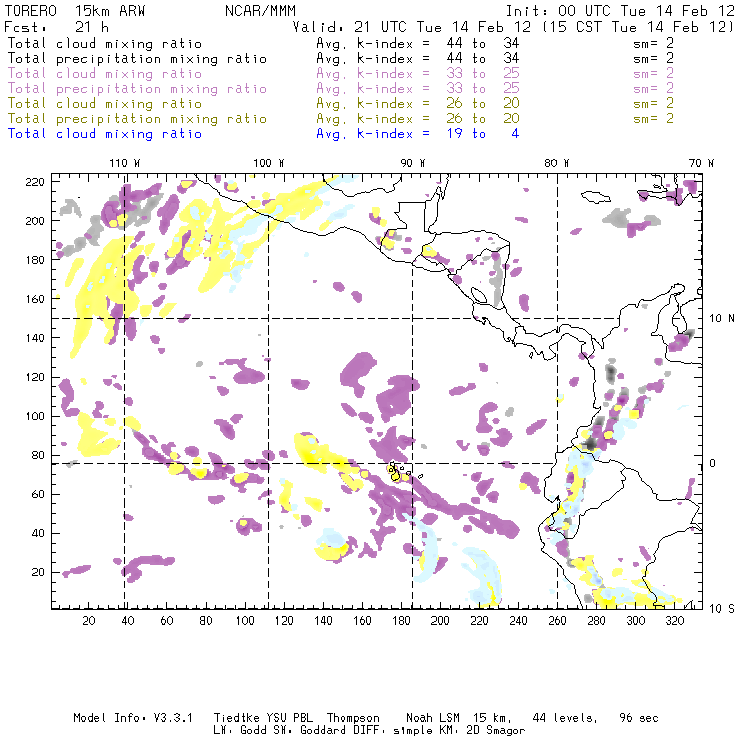Click the "96 sec" footer text

(x=639, y=718)
